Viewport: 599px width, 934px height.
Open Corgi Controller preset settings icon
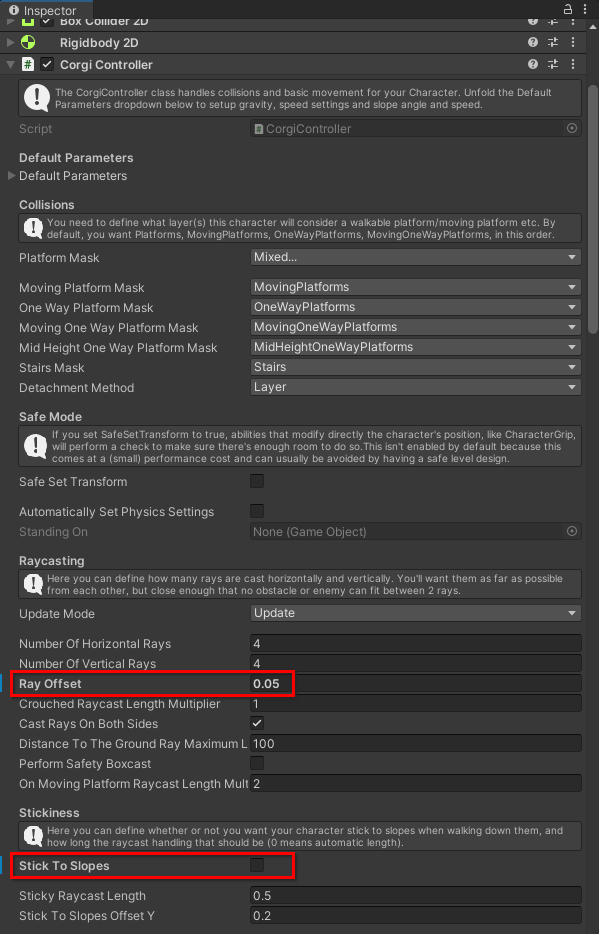[x=553, y=64]
